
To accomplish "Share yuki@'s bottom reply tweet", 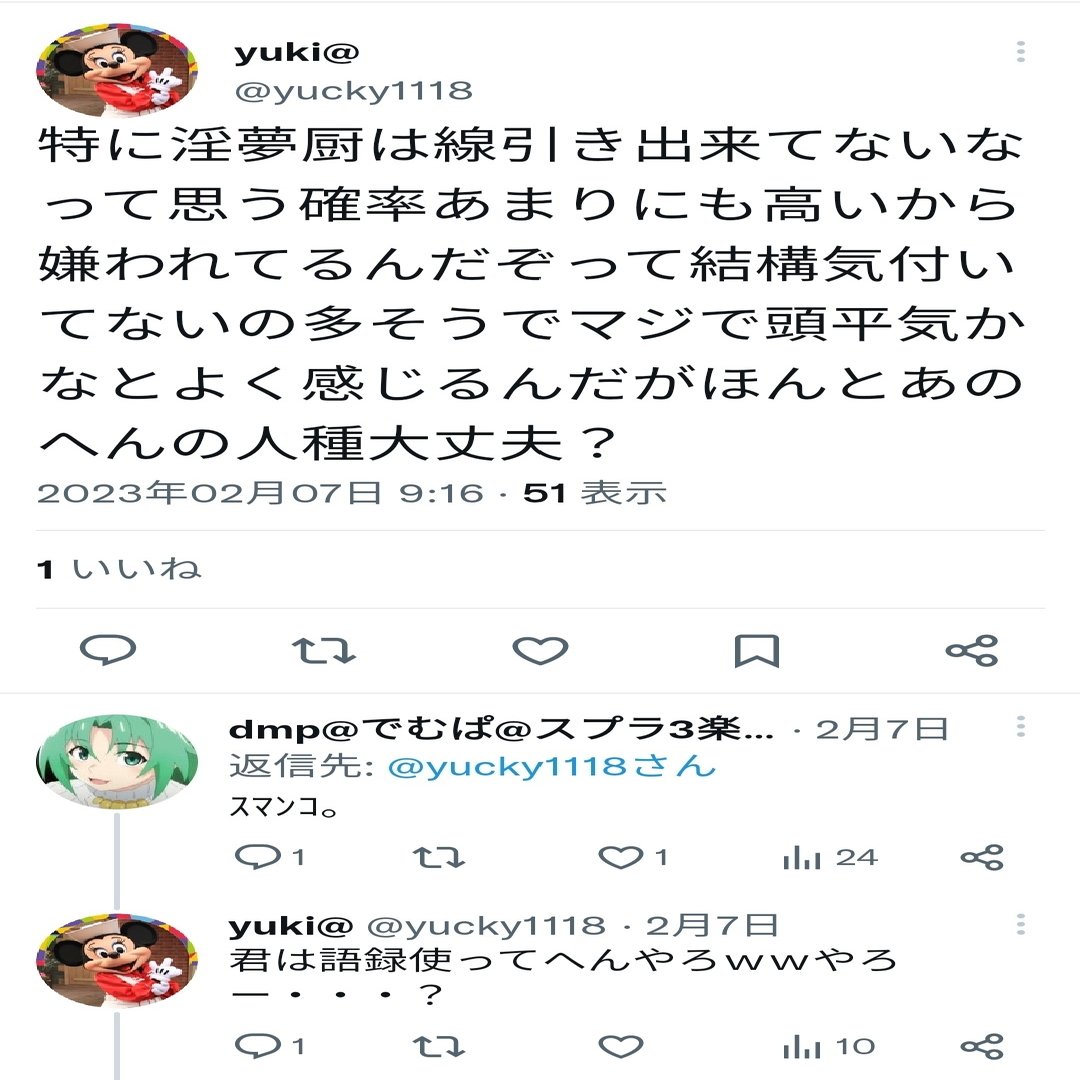I will 982,1047.
